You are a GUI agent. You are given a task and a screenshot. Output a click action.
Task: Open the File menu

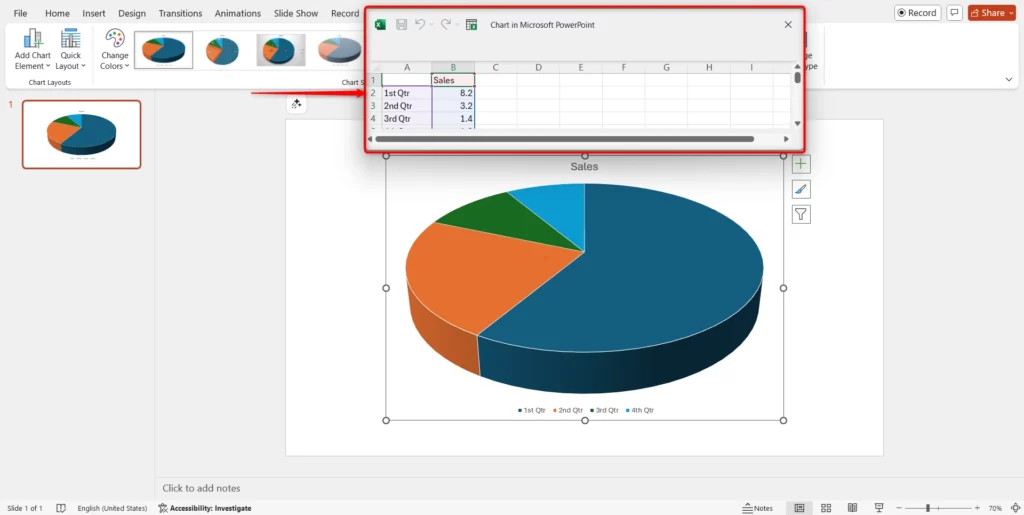[20, 14]
